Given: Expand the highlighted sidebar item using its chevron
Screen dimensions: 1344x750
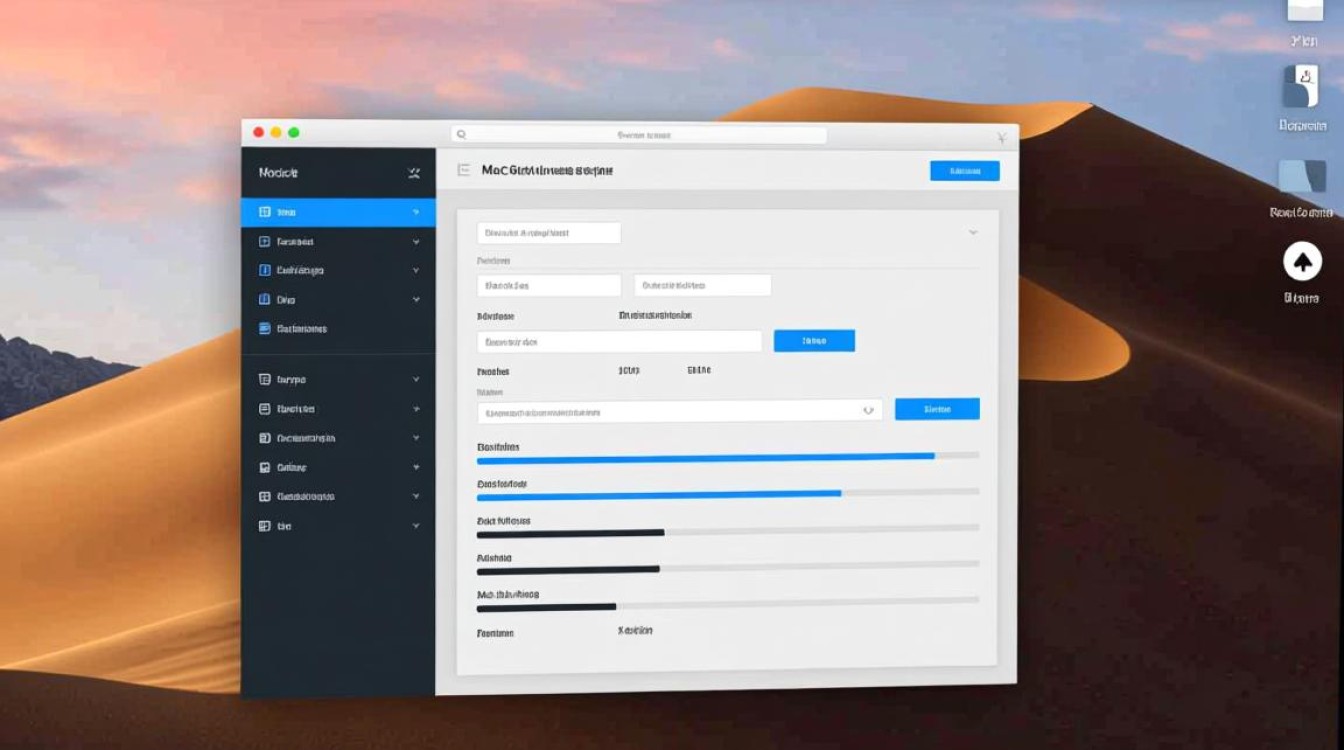Looking at the screenshot, I should pos(415,212).
